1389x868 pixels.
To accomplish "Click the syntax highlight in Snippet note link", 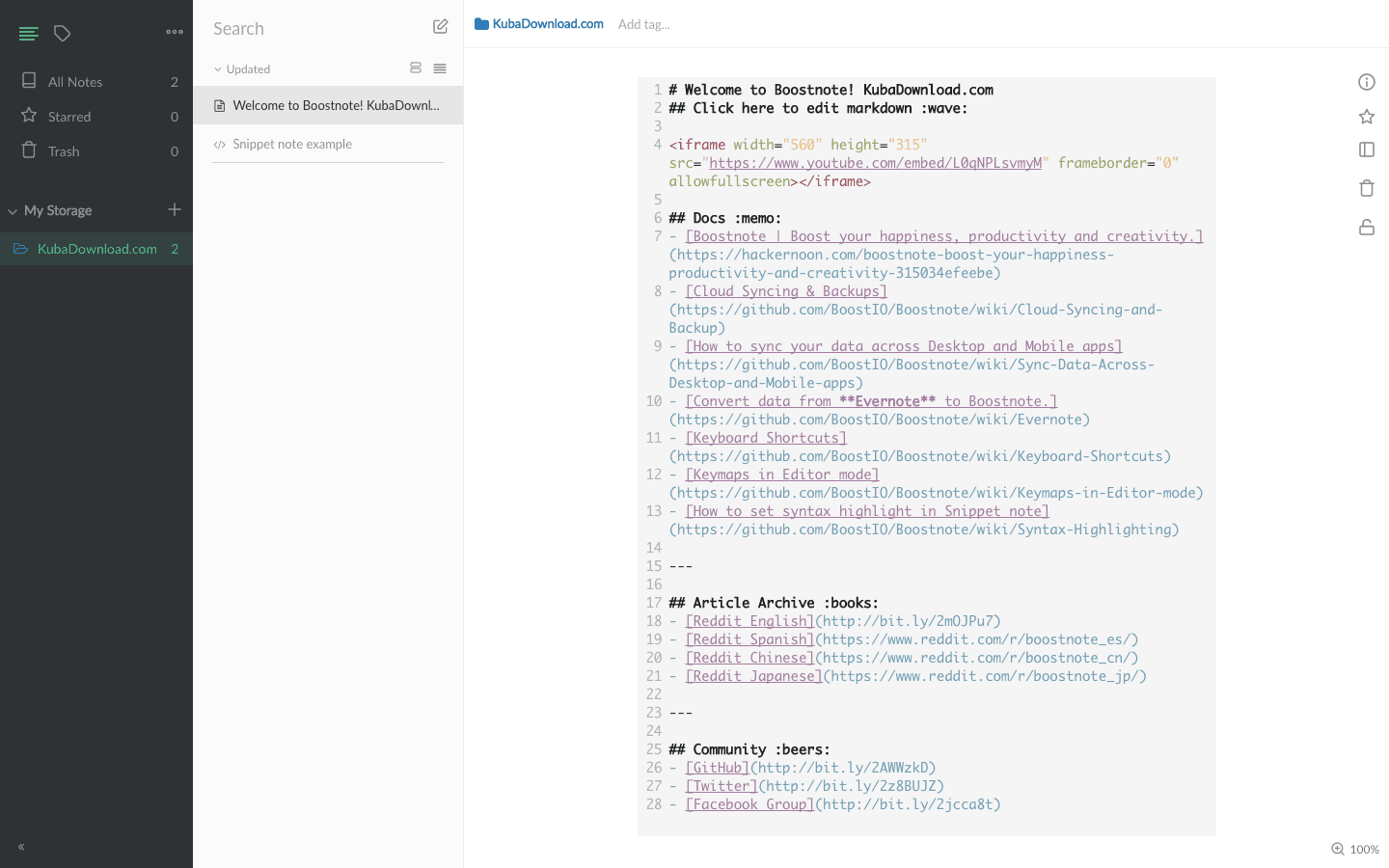I will pos(867,511).
